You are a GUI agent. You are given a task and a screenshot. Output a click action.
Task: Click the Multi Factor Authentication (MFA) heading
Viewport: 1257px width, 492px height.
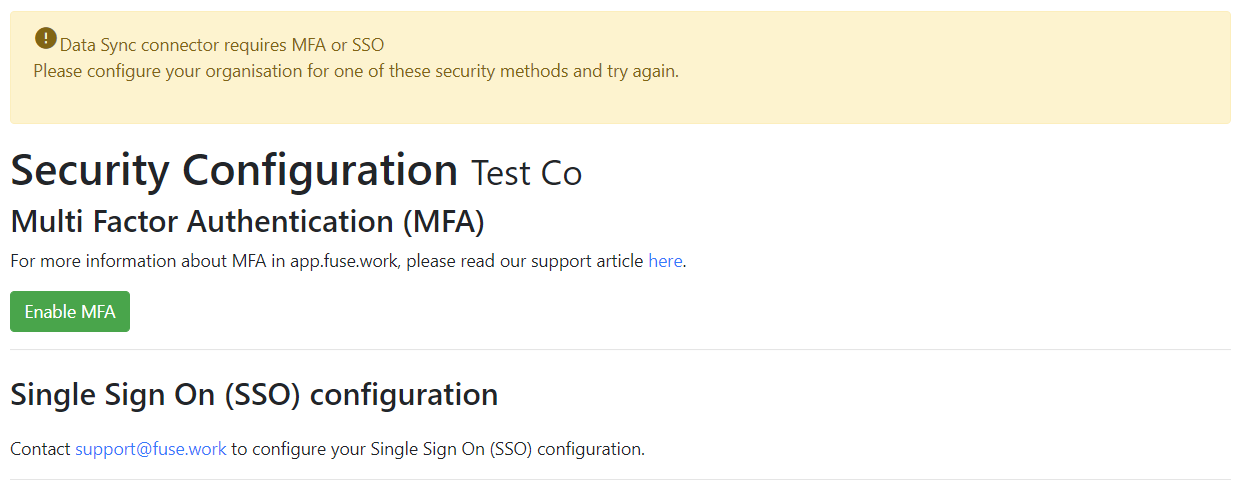pyautogui.click(x=247, y=220)
